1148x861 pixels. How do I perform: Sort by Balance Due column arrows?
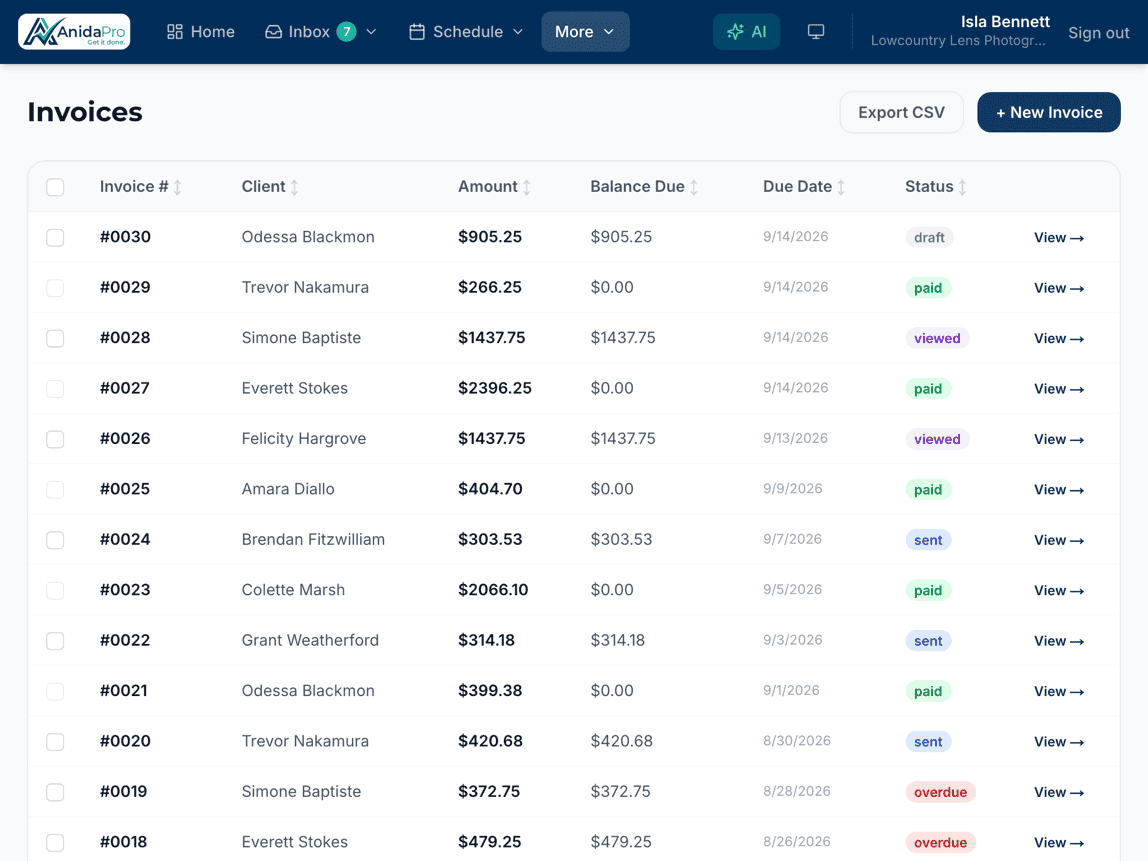(693, 187)
